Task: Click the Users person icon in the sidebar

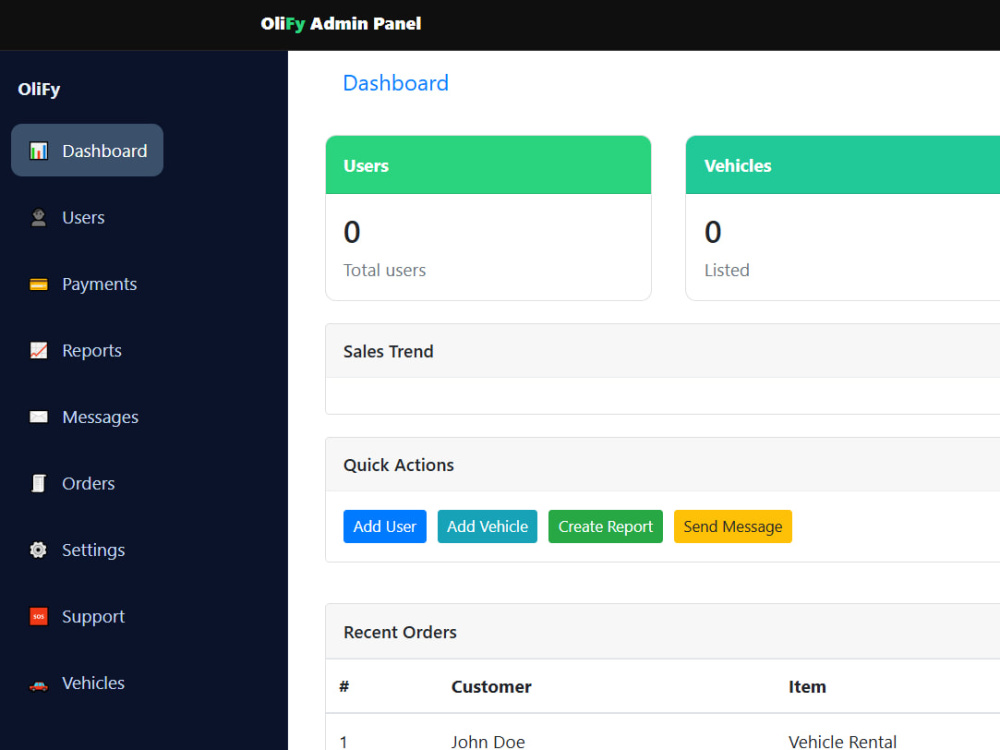Action: point(38,217)
